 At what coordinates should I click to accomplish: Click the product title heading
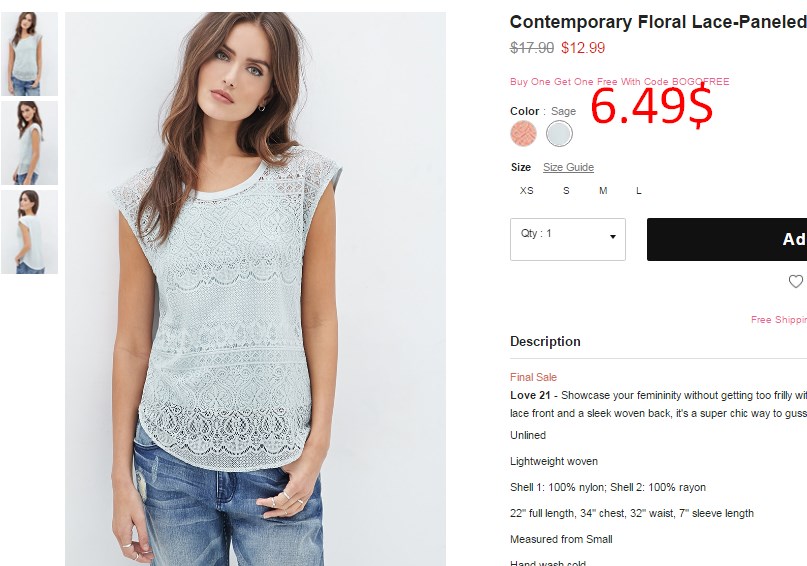pyautogui.click(x=658, y=22)
